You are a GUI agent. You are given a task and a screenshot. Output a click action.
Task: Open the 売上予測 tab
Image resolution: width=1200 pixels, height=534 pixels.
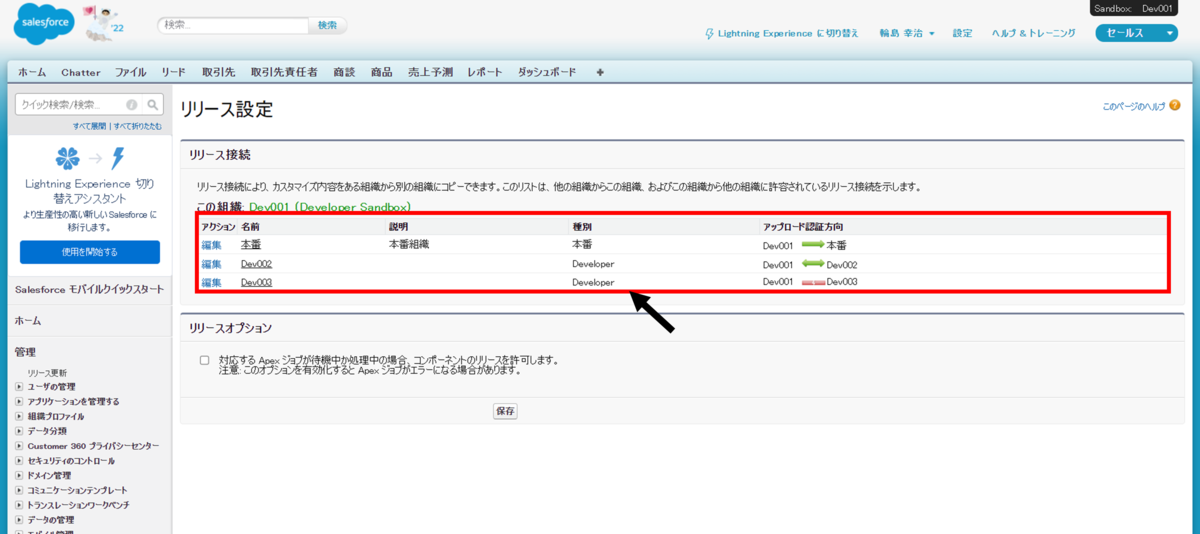point(430,72)
